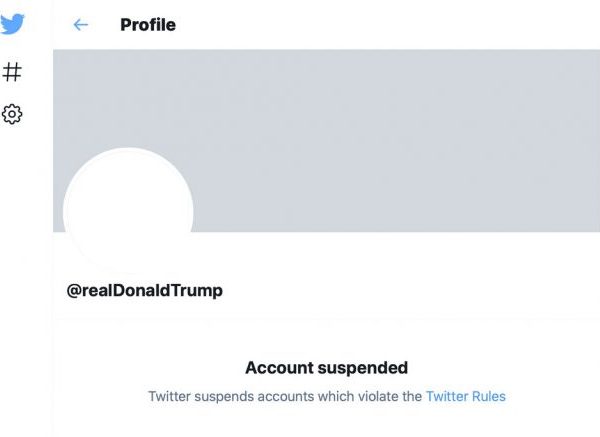Click the word "Rules" in the blue link

(488, 396)
